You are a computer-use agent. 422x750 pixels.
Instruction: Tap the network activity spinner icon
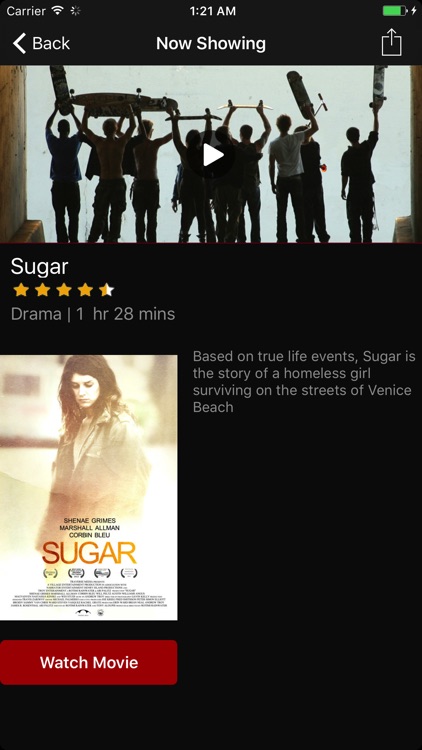76,11
